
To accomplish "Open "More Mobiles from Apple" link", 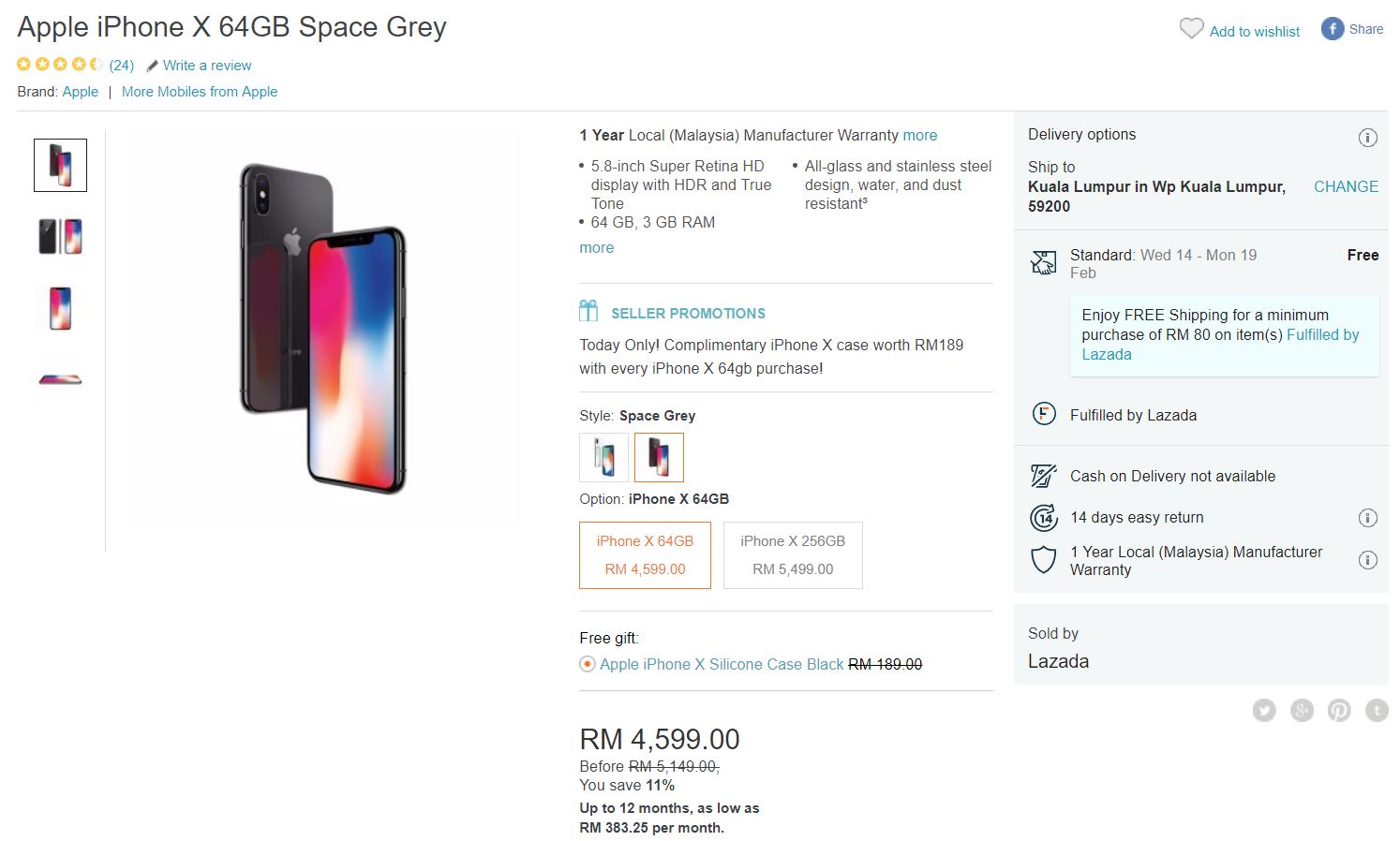I will click(x=200, y=92).
